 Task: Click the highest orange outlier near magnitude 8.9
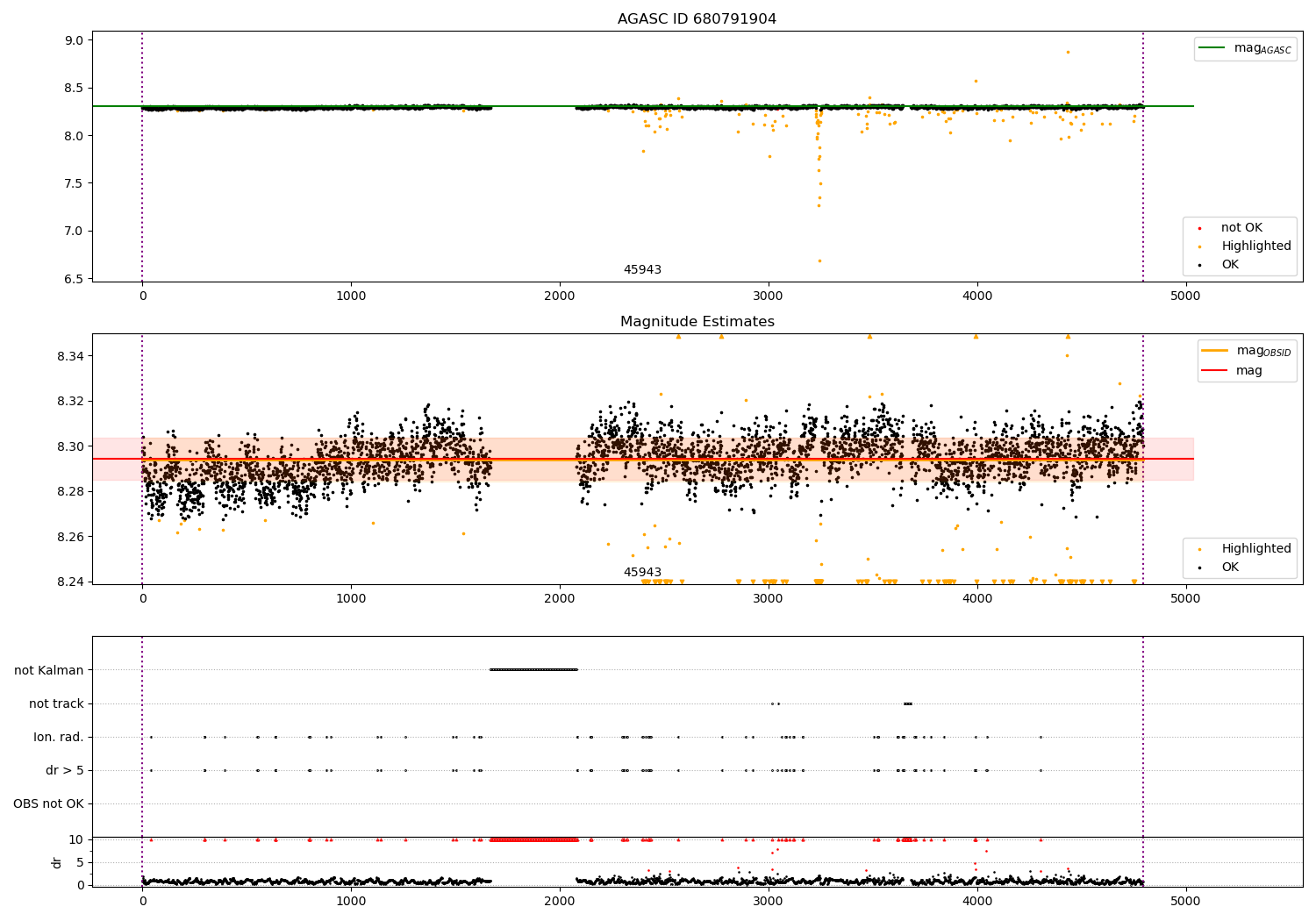pos(1068,52)
